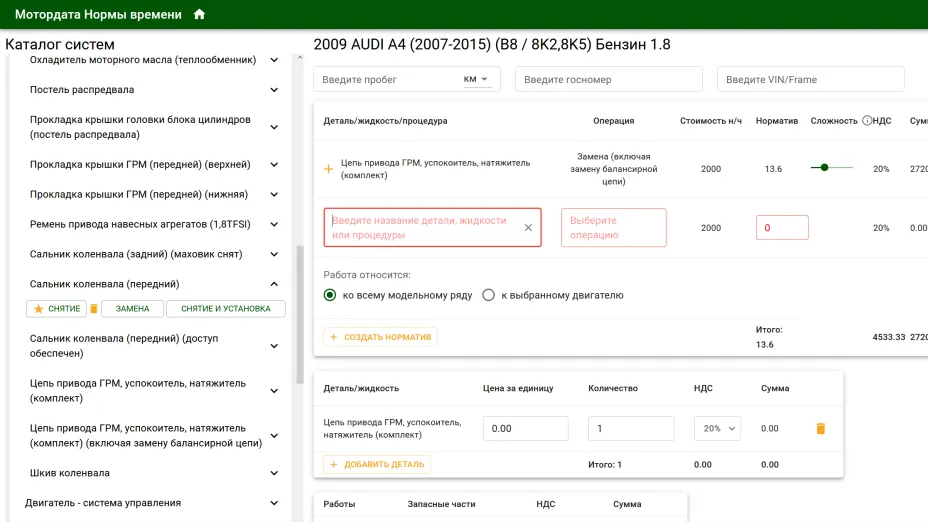
Task: Choose the ЗАМЕНА operation tab
Action: click(133, 309)
